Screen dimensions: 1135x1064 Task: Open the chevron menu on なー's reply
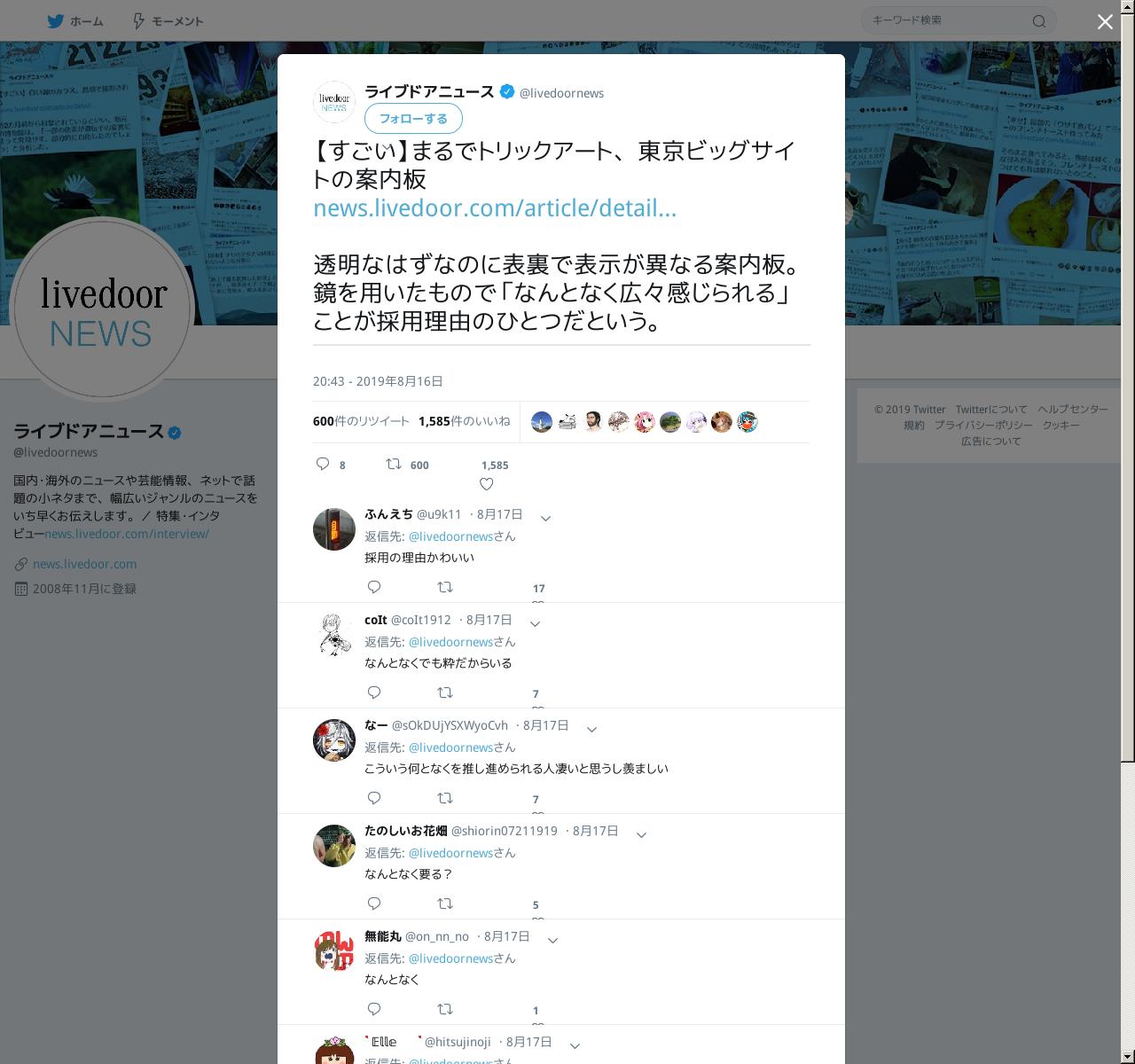[591, 730]
